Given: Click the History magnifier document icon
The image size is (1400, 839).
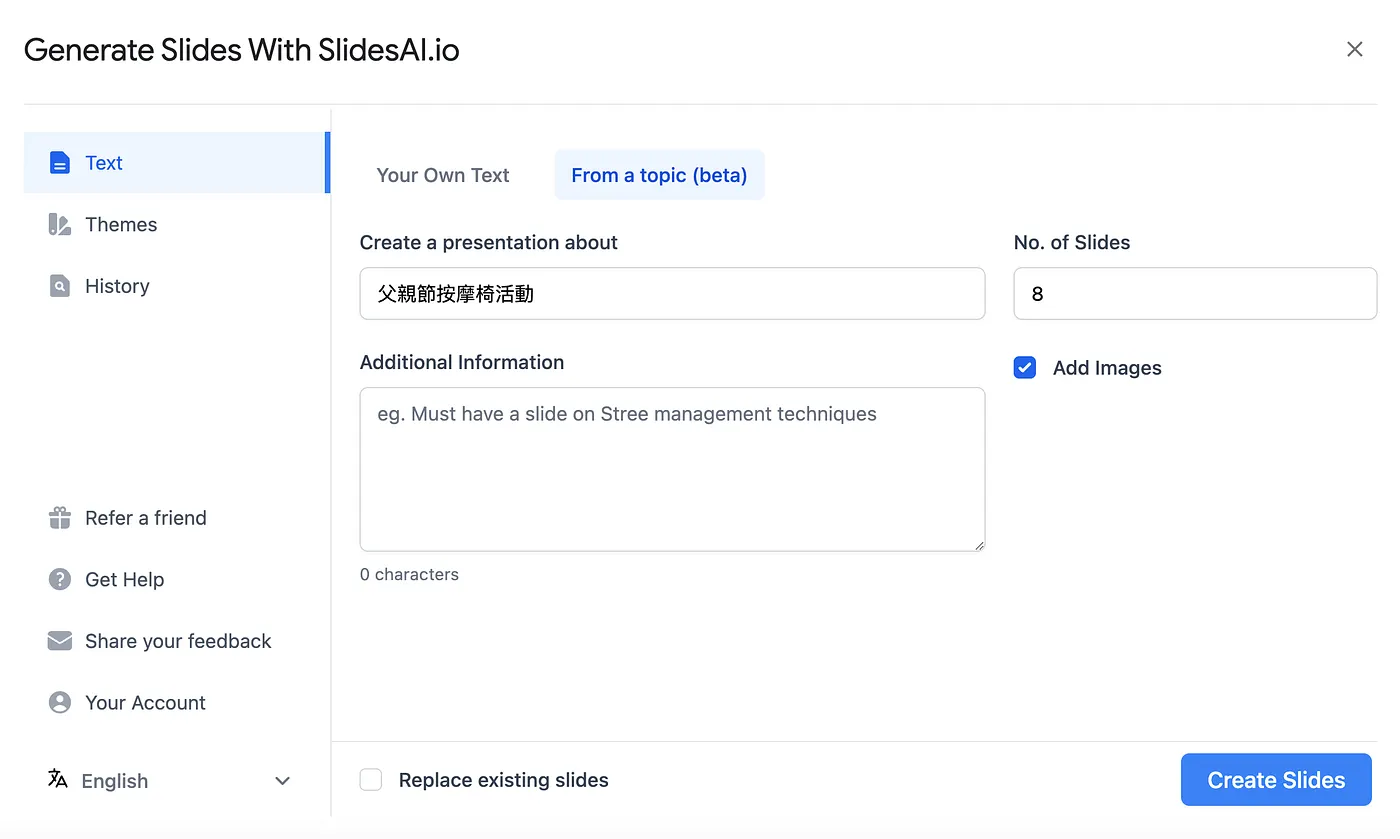Looking at the screenshot, I should (60, 286).
